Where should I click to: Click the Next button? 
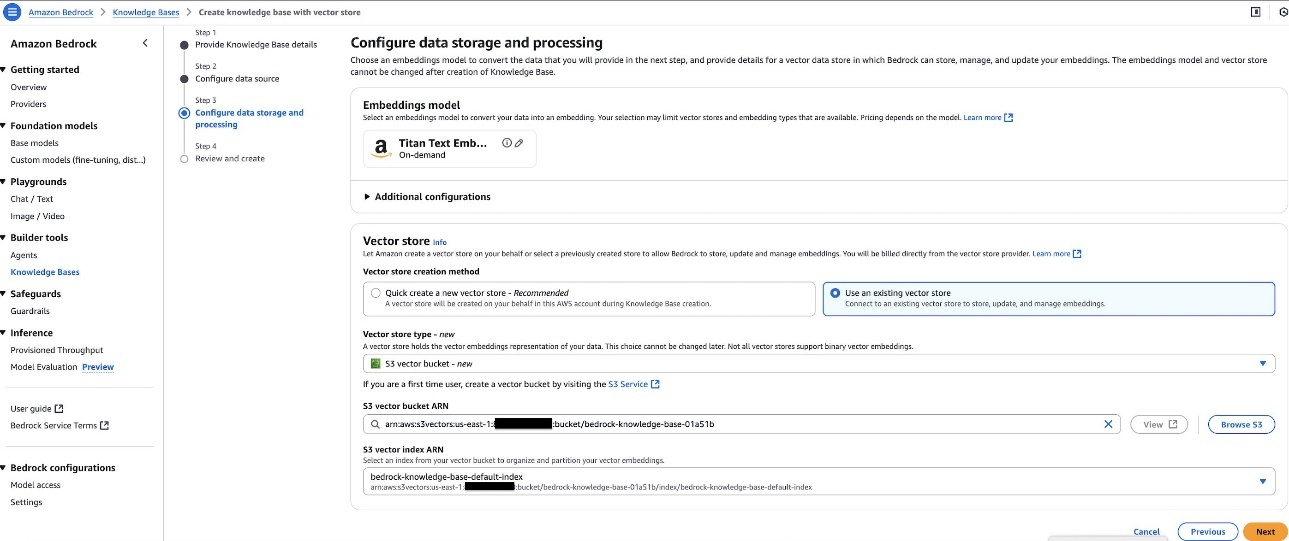[x=1265, y=531]
